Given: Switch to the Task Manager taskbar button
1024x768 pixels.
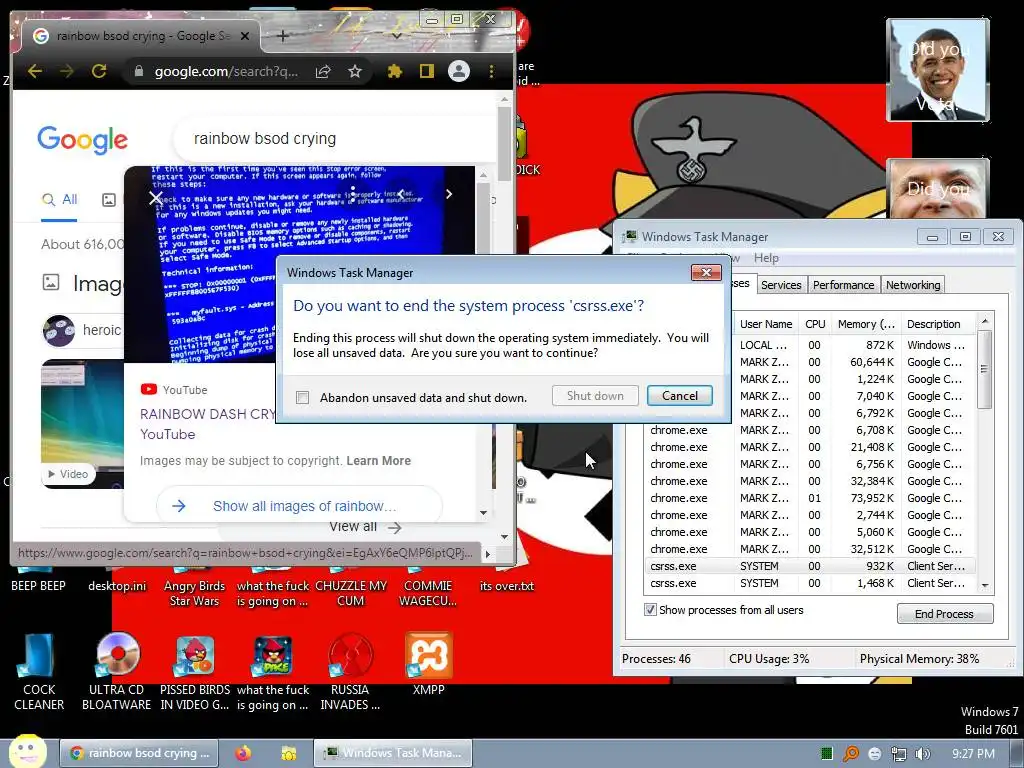Looking at the screenshot, I should pos(392,753).
